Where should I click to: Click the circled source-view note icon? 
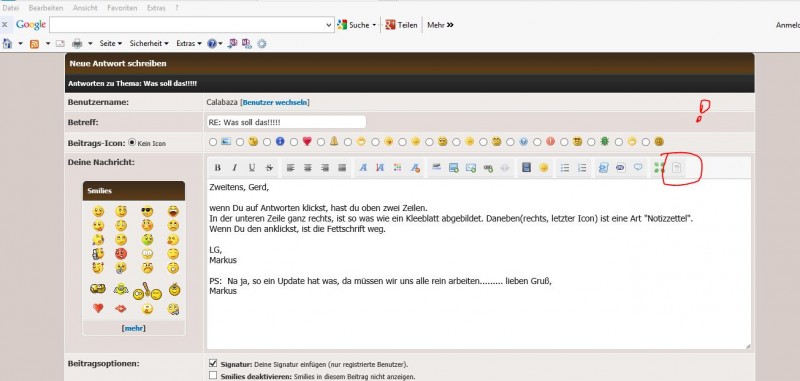677,168
